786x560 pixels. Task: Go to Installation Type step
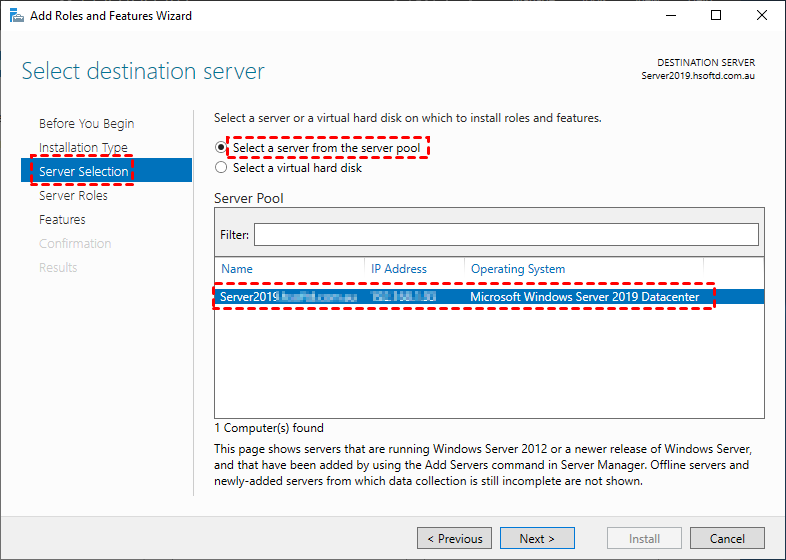coord(83,148)
